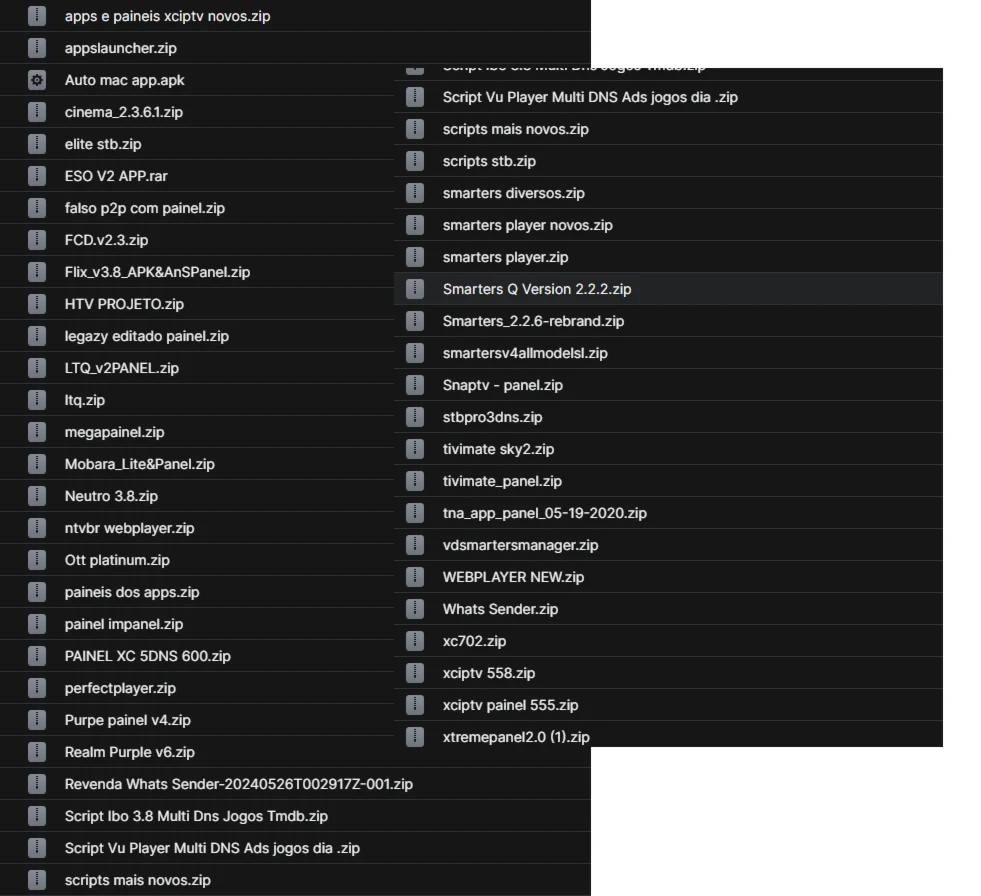Click the archive icon next to appslauncher.zip

37,48
